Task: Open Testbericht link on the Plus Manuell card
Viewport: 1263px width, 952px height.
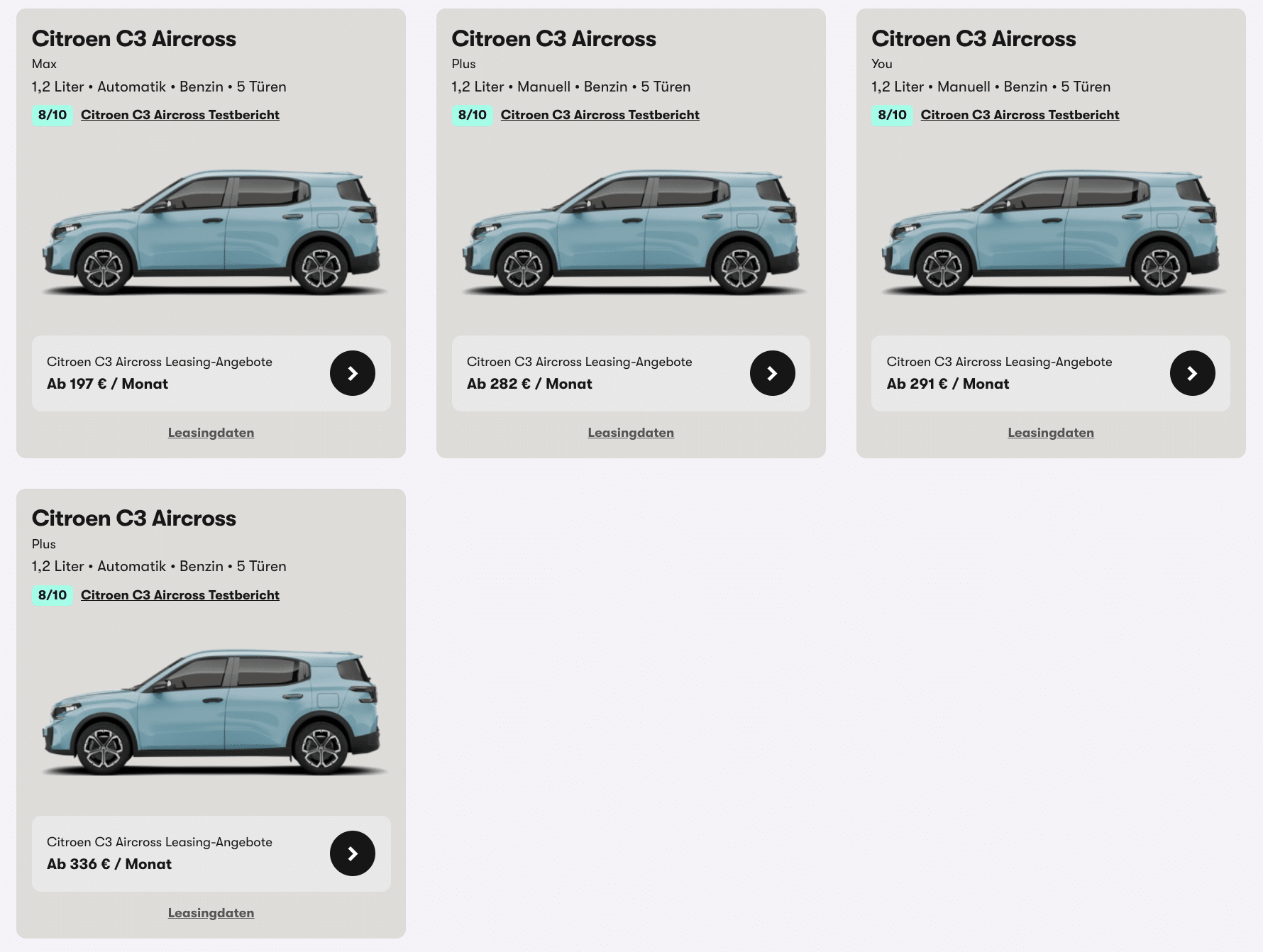Action: coord(600,115)
